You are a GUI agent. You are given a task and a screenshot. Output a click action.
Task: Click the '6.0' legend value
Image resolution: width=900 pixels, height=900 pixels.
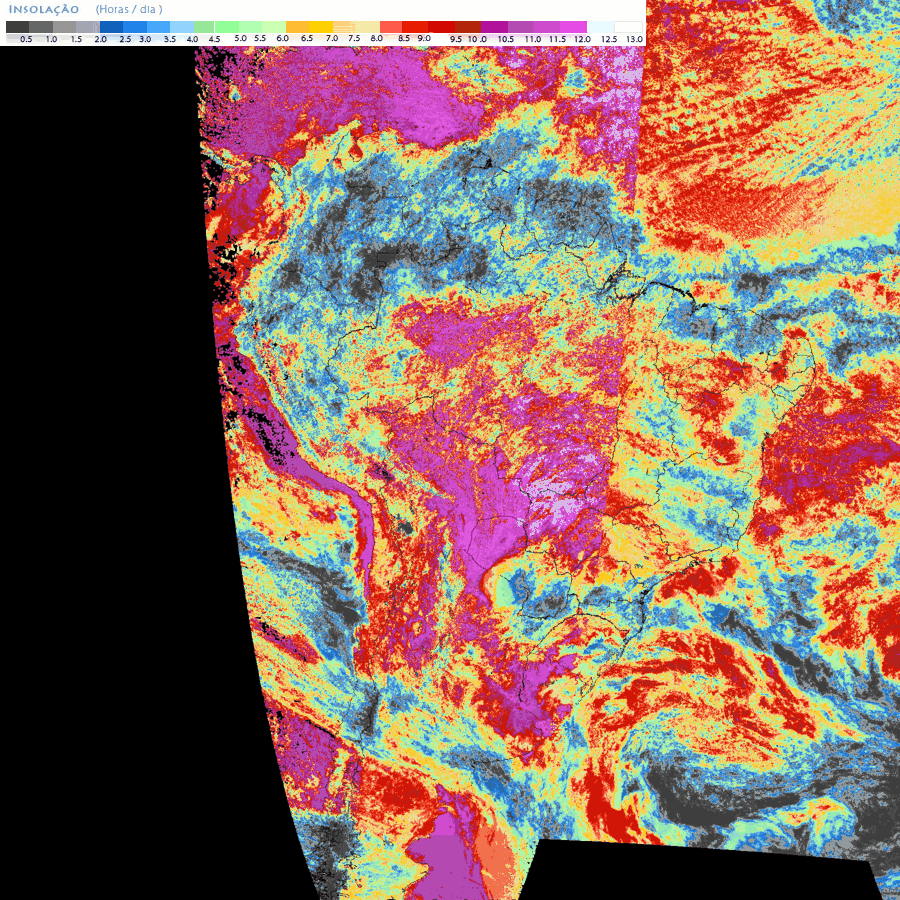tap(282, 38)
